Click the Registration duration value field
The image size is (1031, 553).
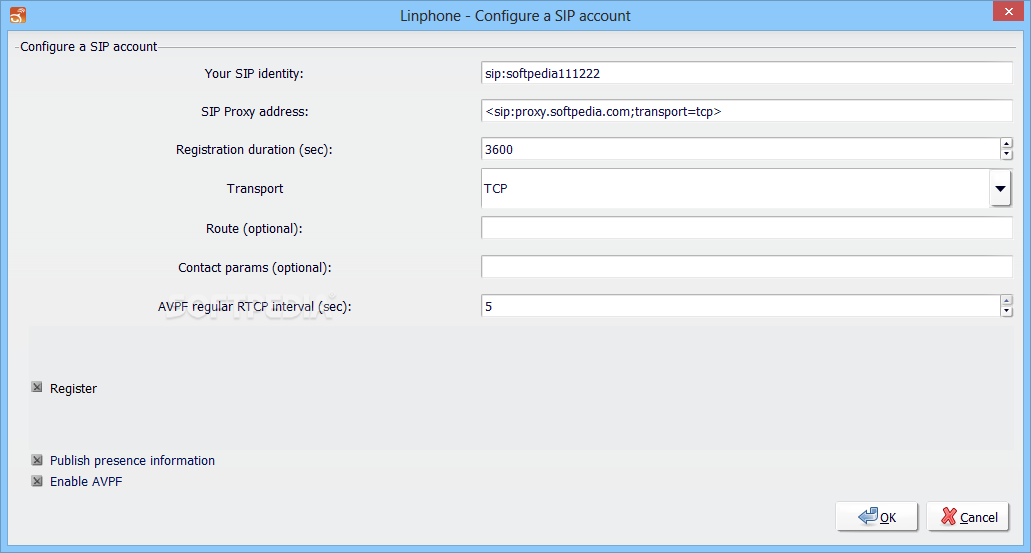coord(740,149)
